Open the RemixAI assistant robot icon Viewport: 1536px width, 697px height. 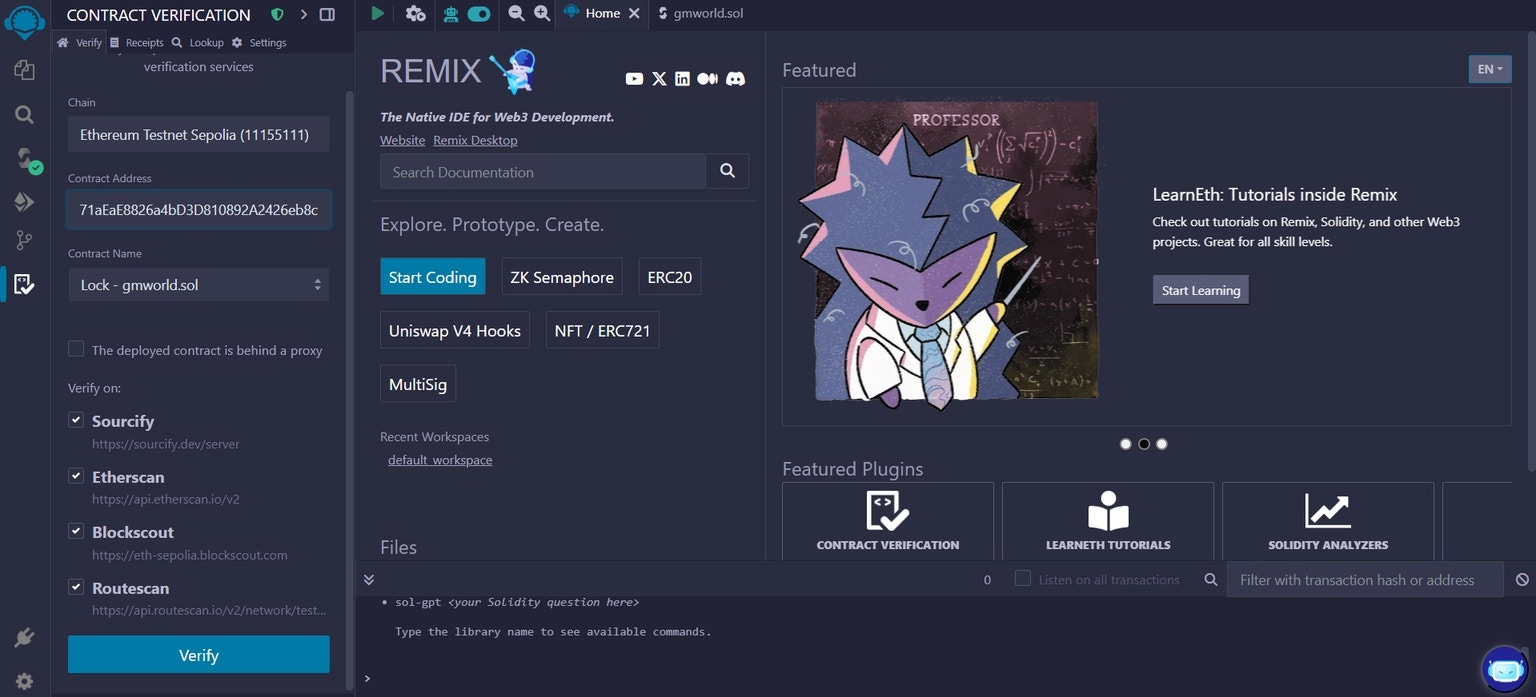click(1506, 668)
